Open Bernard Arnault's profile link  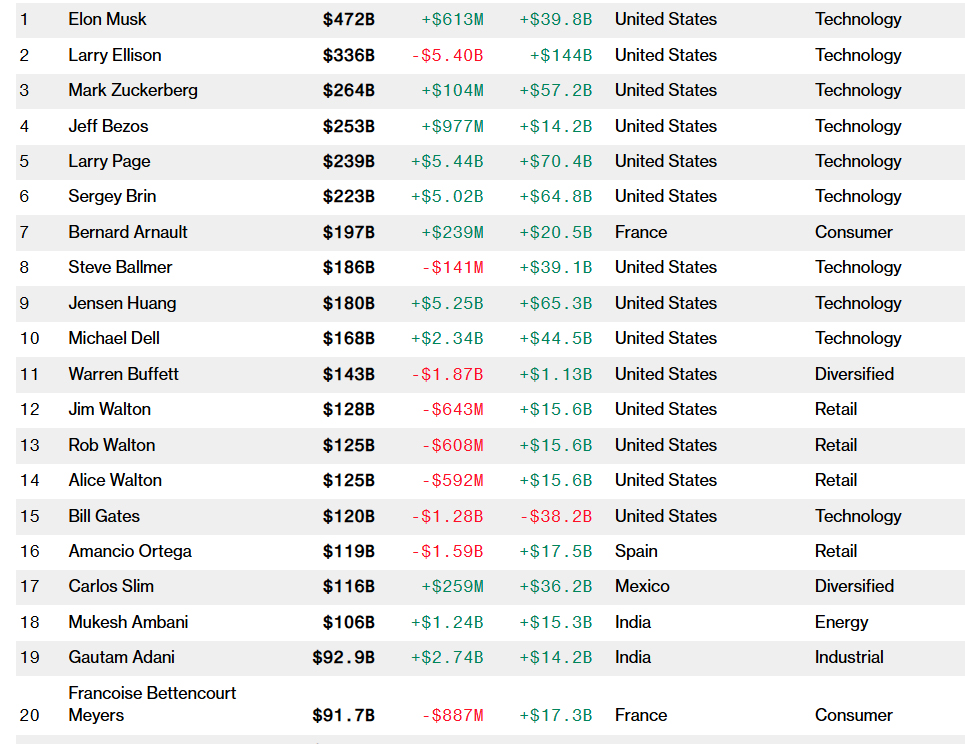(128, 232)
